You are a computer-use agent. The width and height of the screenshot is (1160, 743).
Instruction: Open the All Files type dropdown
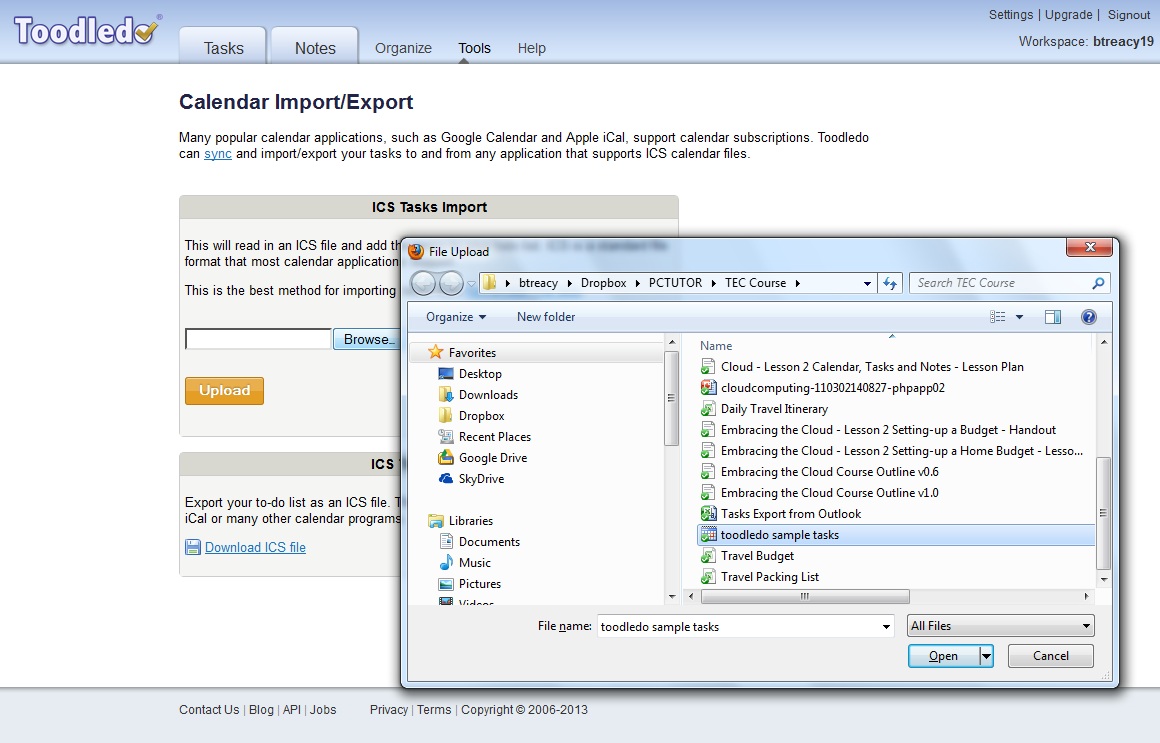(1000, 626)
